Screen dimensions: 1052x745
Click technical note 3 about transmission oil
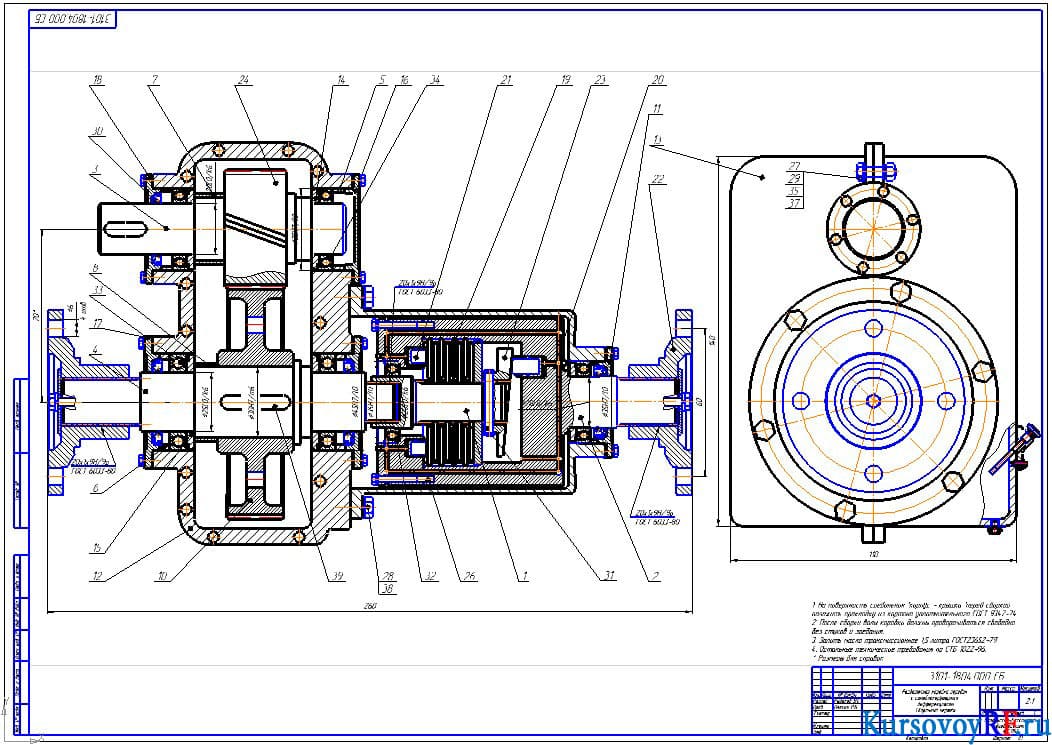click(x=904, y=641)
